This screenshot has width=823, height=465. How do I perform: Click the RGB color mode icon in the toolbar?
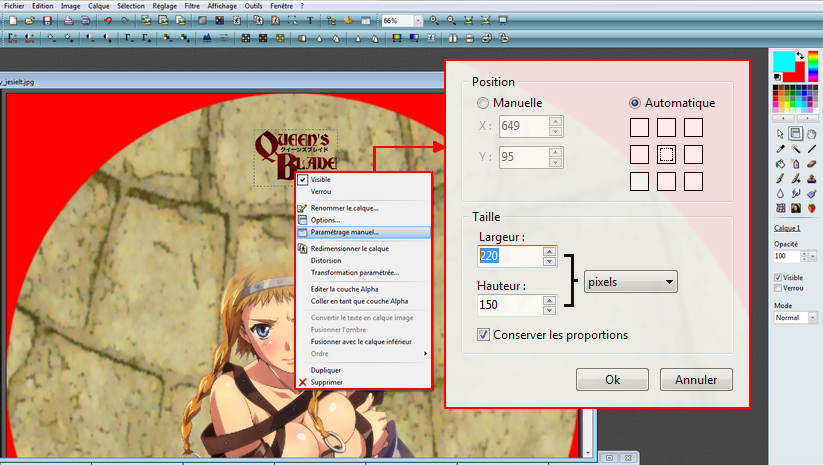219,20
